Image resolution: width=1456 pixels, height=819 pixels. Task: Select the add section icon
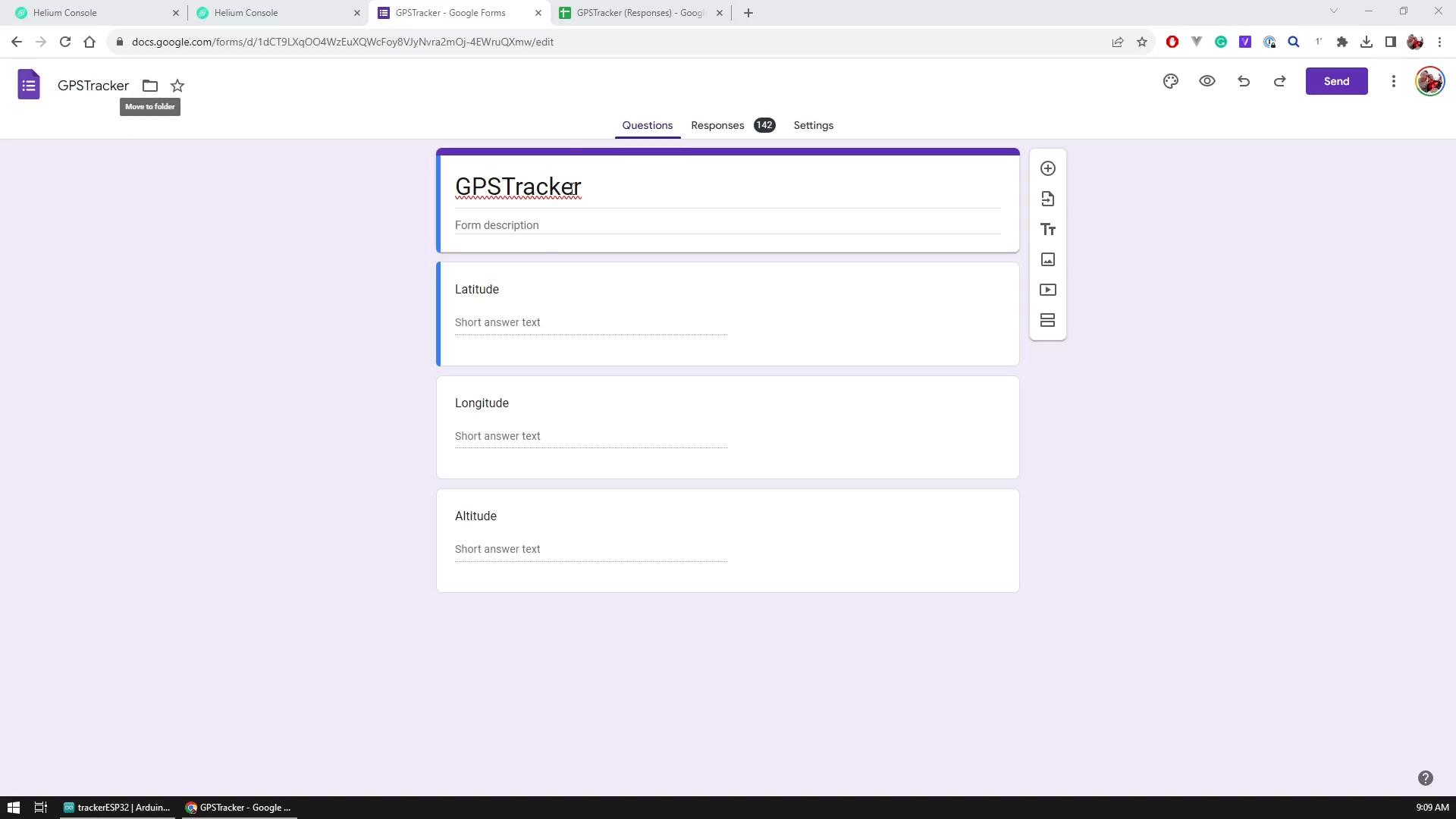tap(1048, 320)
